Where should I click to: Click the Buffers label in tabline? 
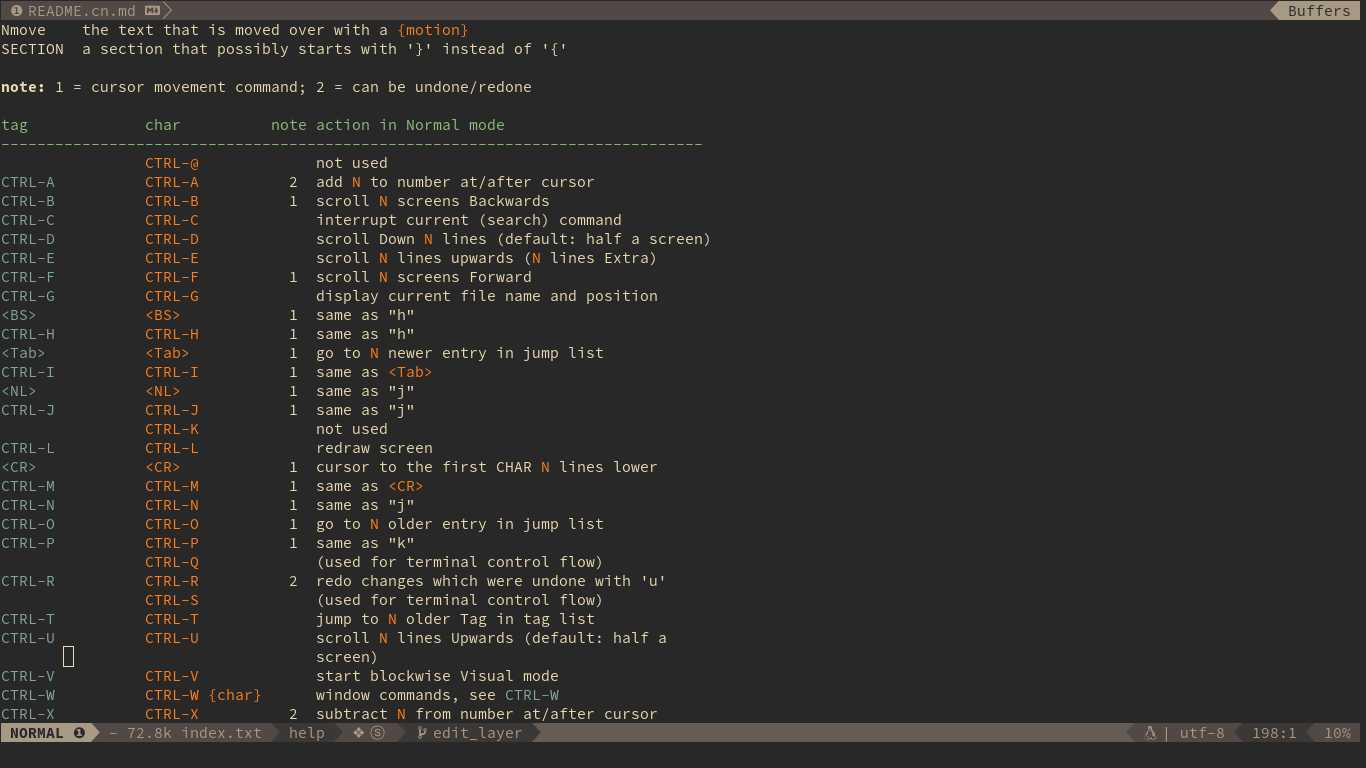click(x=1319, y=11)
